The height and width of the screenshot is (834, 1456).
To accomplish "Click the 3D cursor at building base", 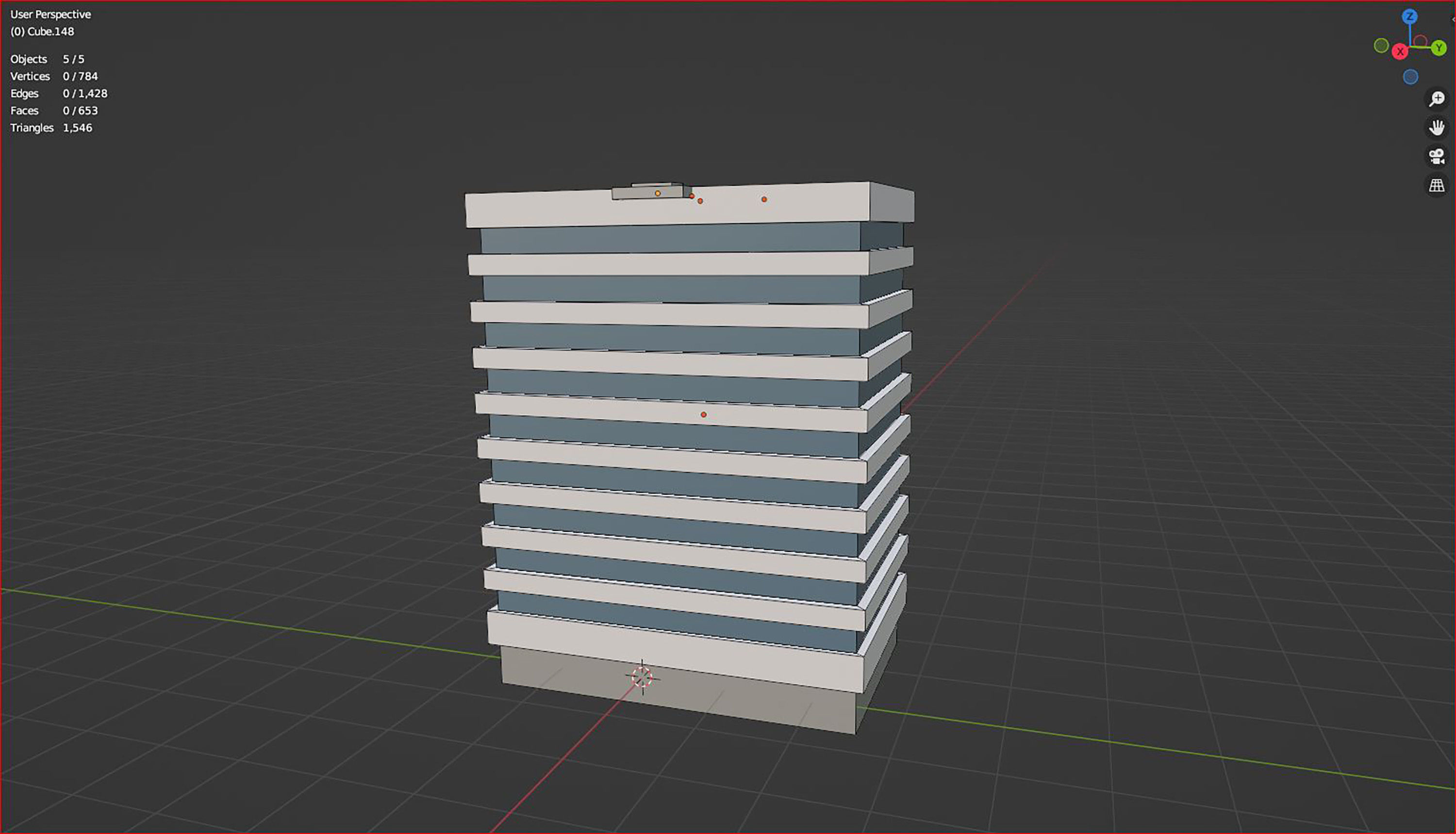I will pos(642,677).
